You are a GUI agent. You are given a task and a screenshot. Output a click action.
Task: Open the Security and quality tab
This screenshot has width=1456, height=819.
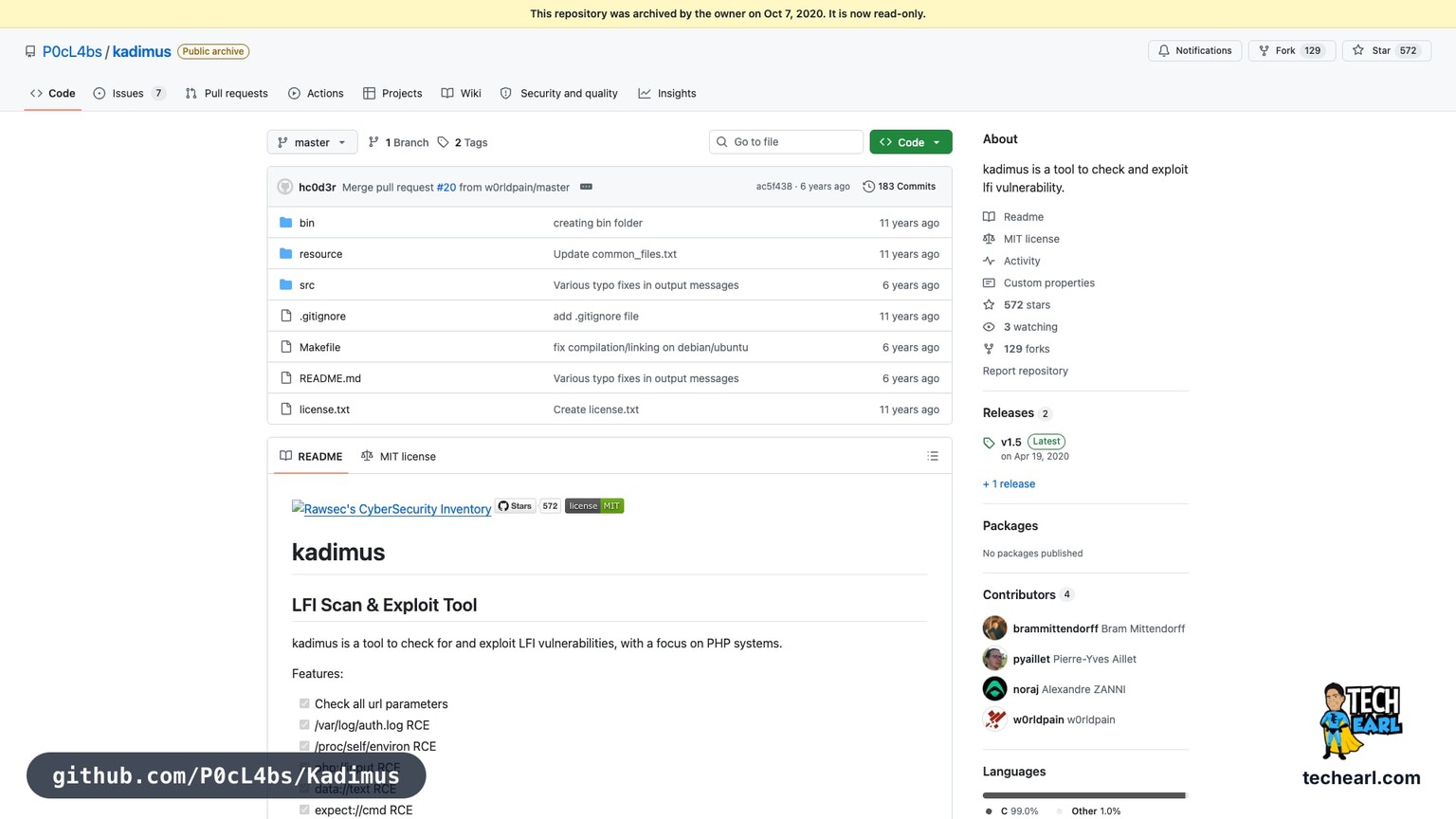[x=559, y=93]
